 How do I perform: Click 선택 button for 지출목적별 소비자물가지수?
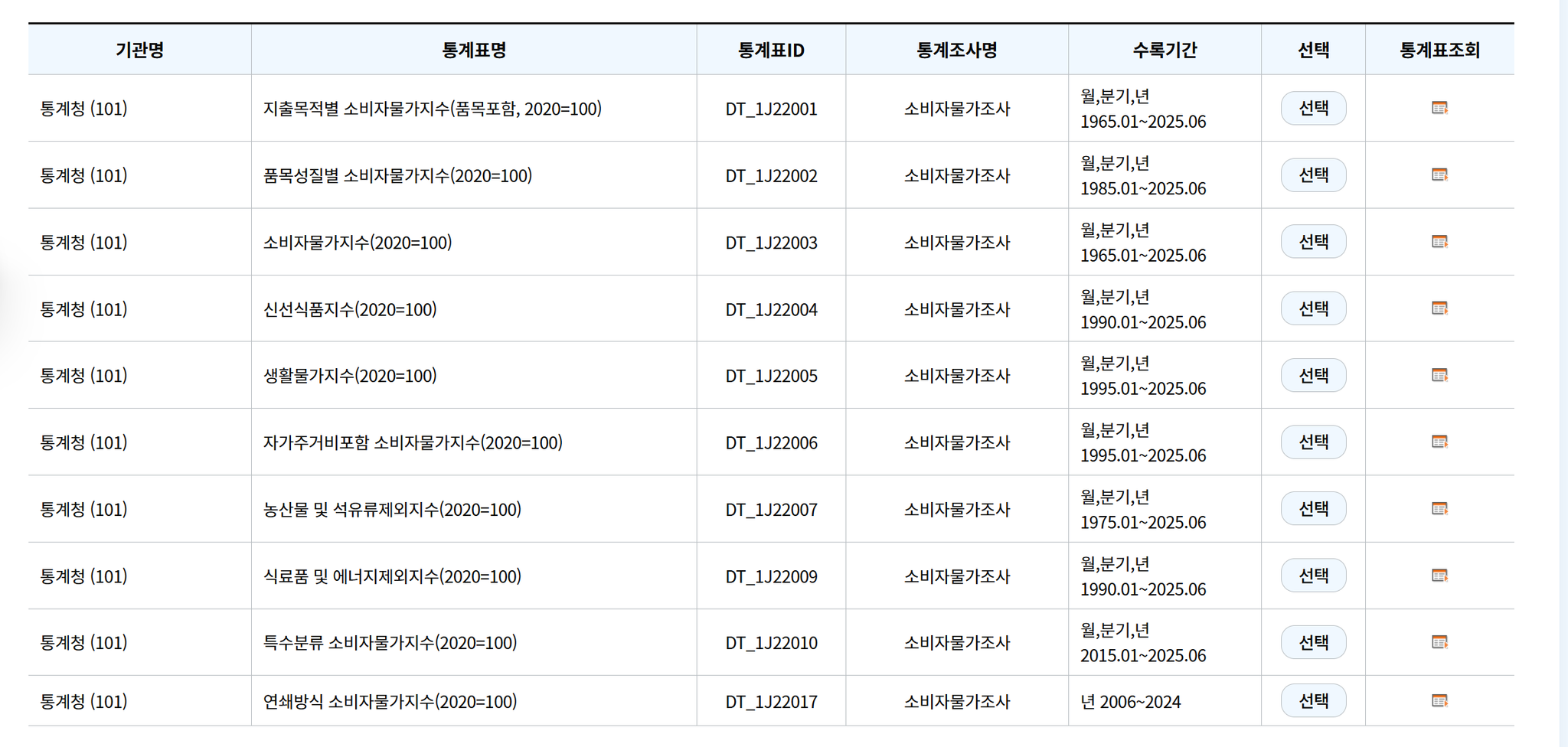(x=1314, y=108)
